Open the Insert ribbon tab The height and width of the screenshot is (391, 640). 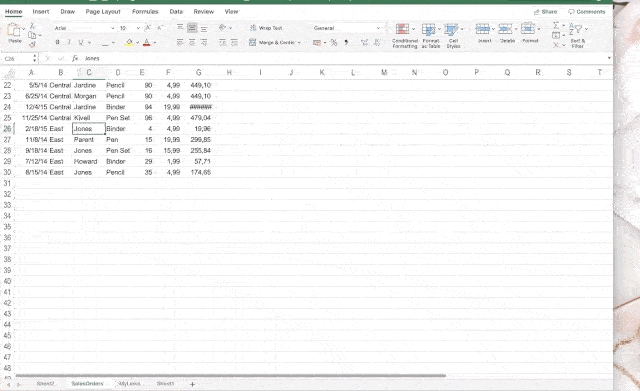[x=41, y=11]
